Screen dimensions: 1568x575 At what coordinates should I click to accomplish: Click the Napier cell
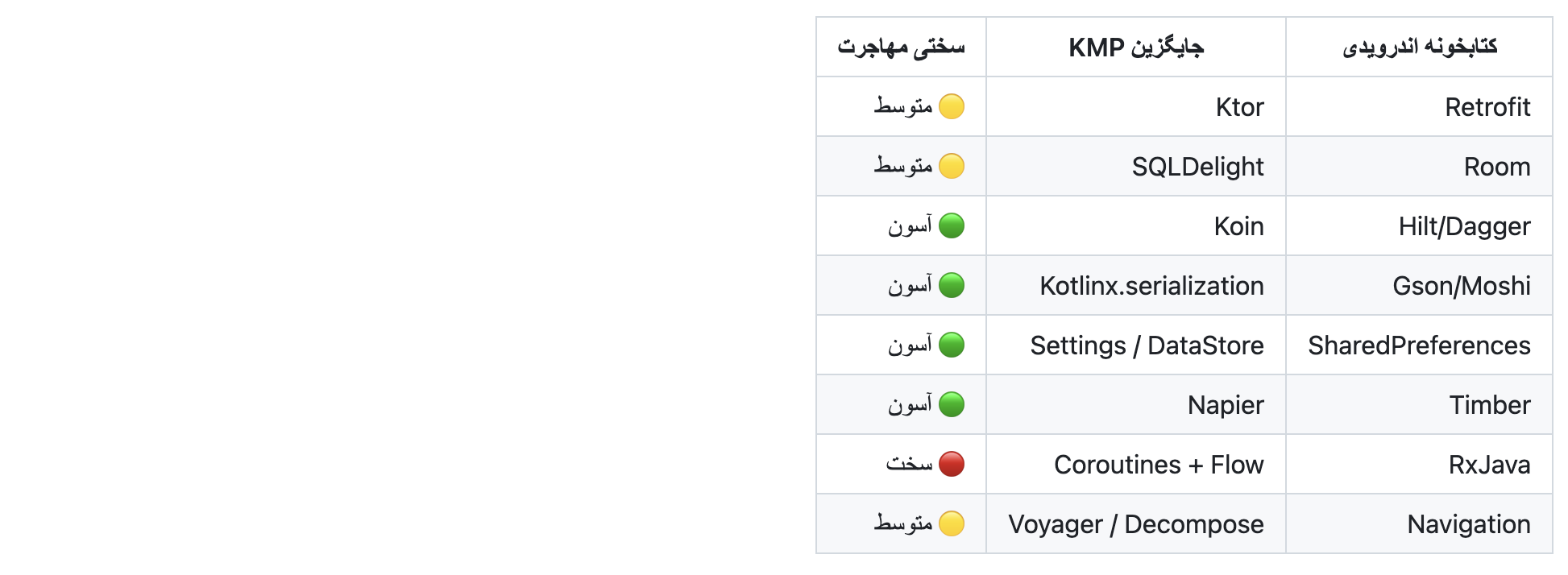[x=1226, y=405]
